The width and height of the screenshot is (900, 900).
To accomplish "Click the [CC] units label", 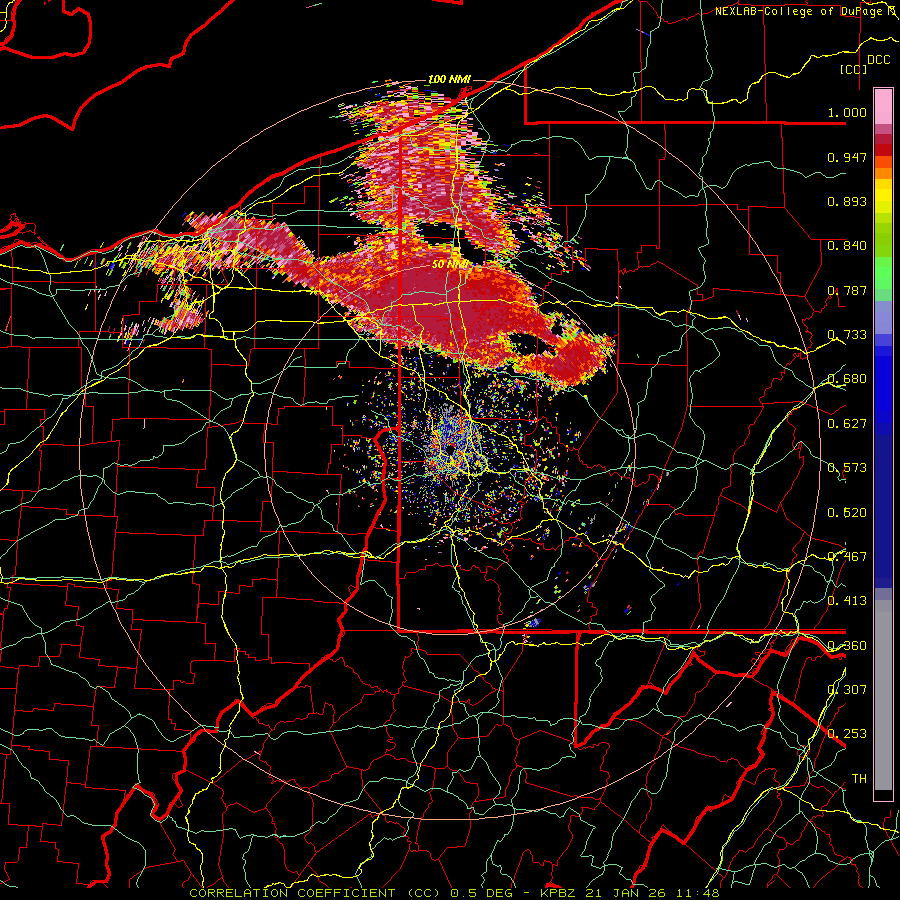I will tap(853, 69).
